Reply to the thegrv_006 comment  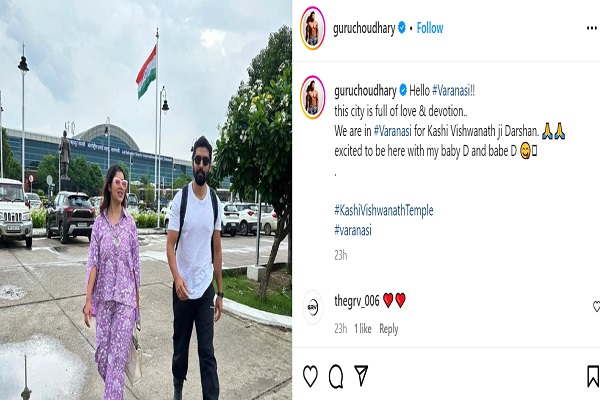click(389, 329)
